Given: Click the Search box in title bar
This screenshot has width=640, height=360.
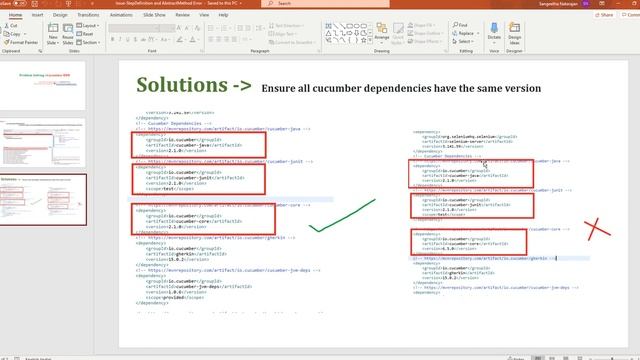Looking at the screenshot, I should coord(325,4).
